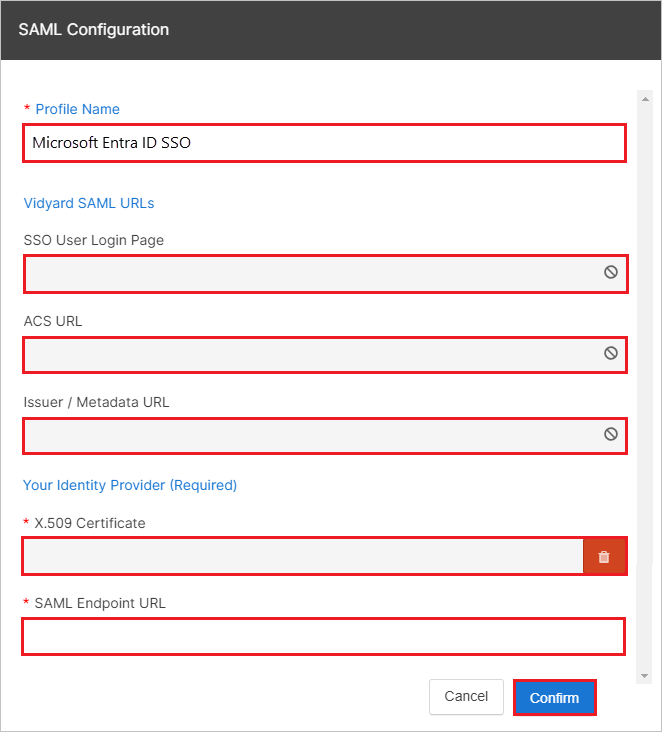Click the Your Identity Provider (Required) heading
662x732 pixels.
click(130, 486)
